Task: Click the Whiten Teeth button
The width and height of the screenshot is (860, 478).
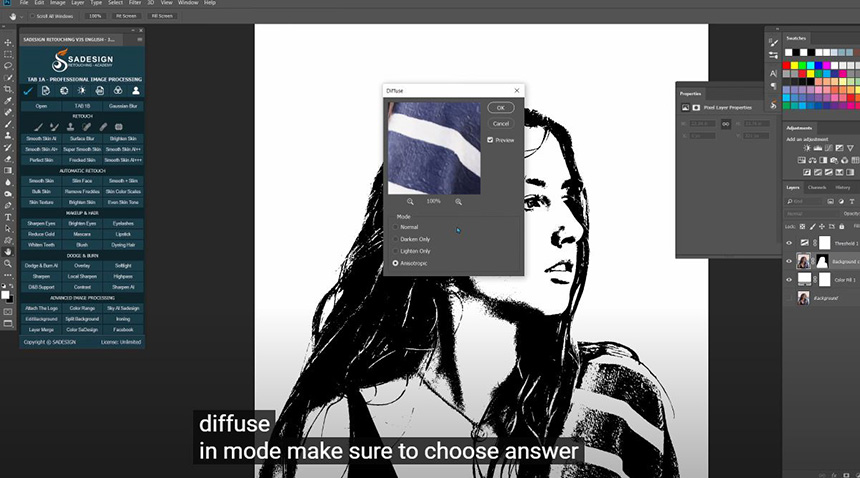Action: (41, 245)
